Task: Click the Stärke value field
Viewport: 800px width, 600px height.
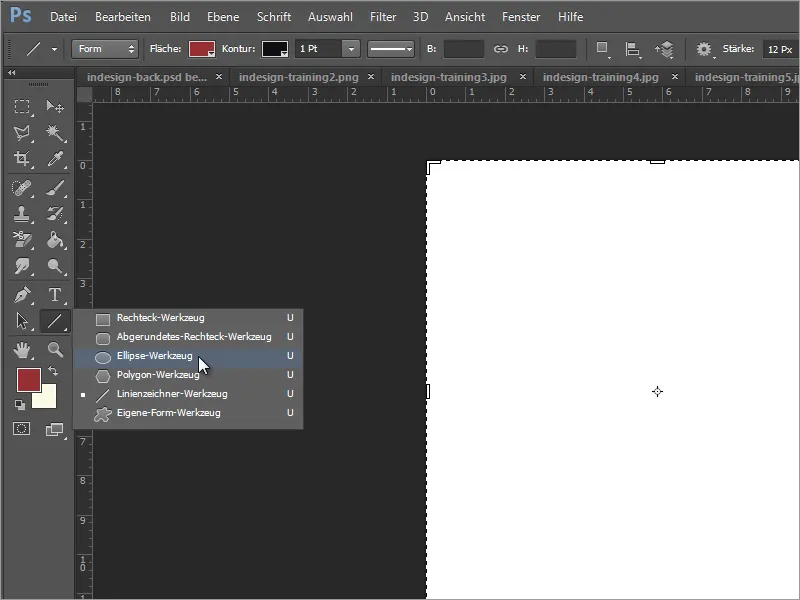Action: pyautogui.click(x=781, y=49)
